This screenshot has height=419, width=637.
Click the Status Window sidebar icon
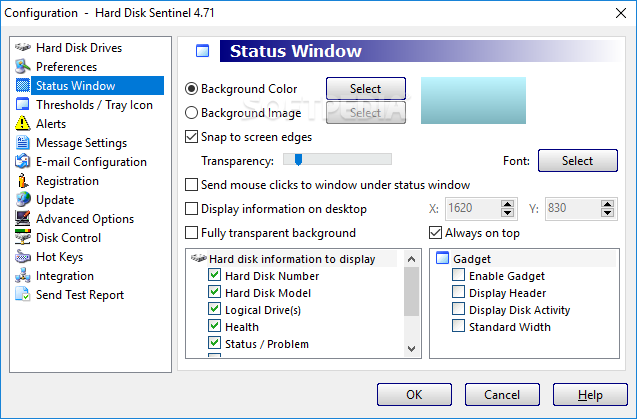[23, 85]
